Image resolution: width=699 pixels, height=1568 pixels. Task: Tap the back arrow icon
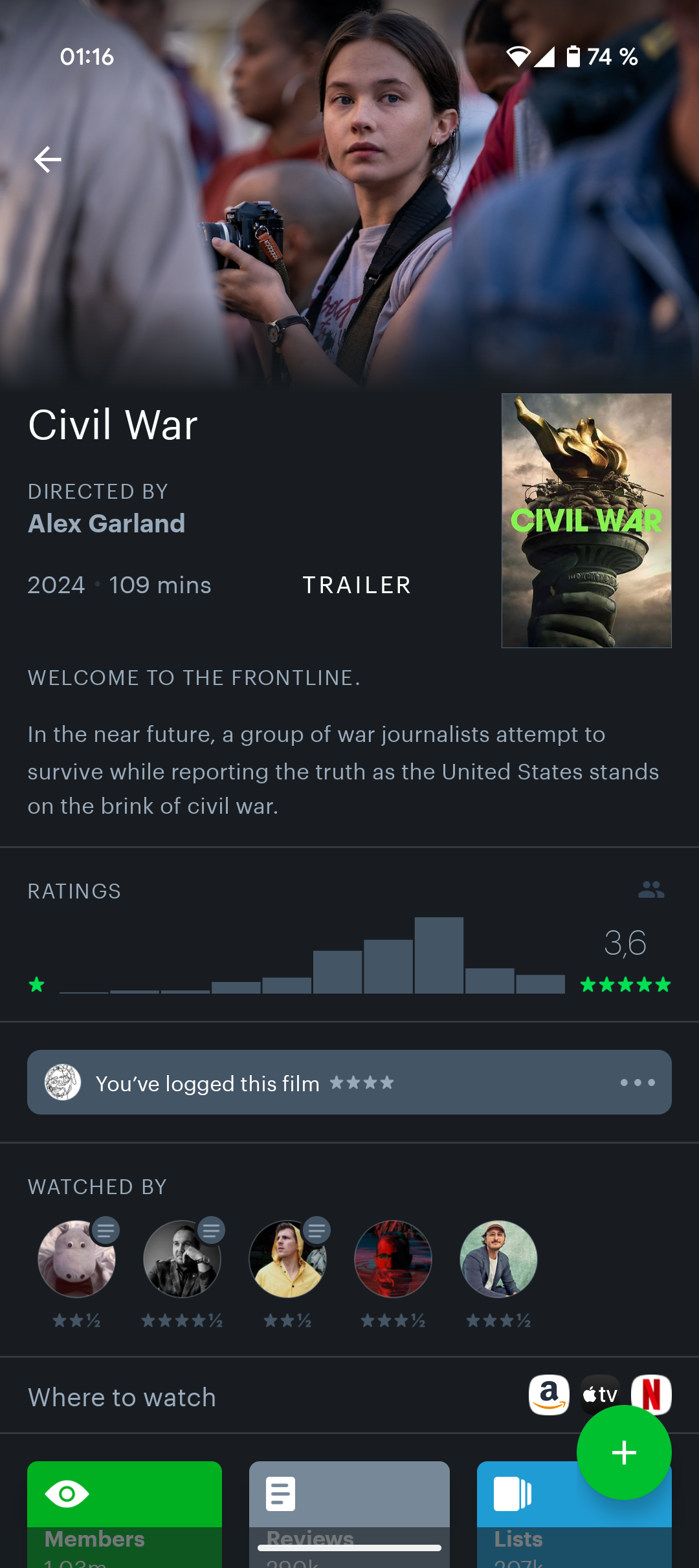(47, 159)
